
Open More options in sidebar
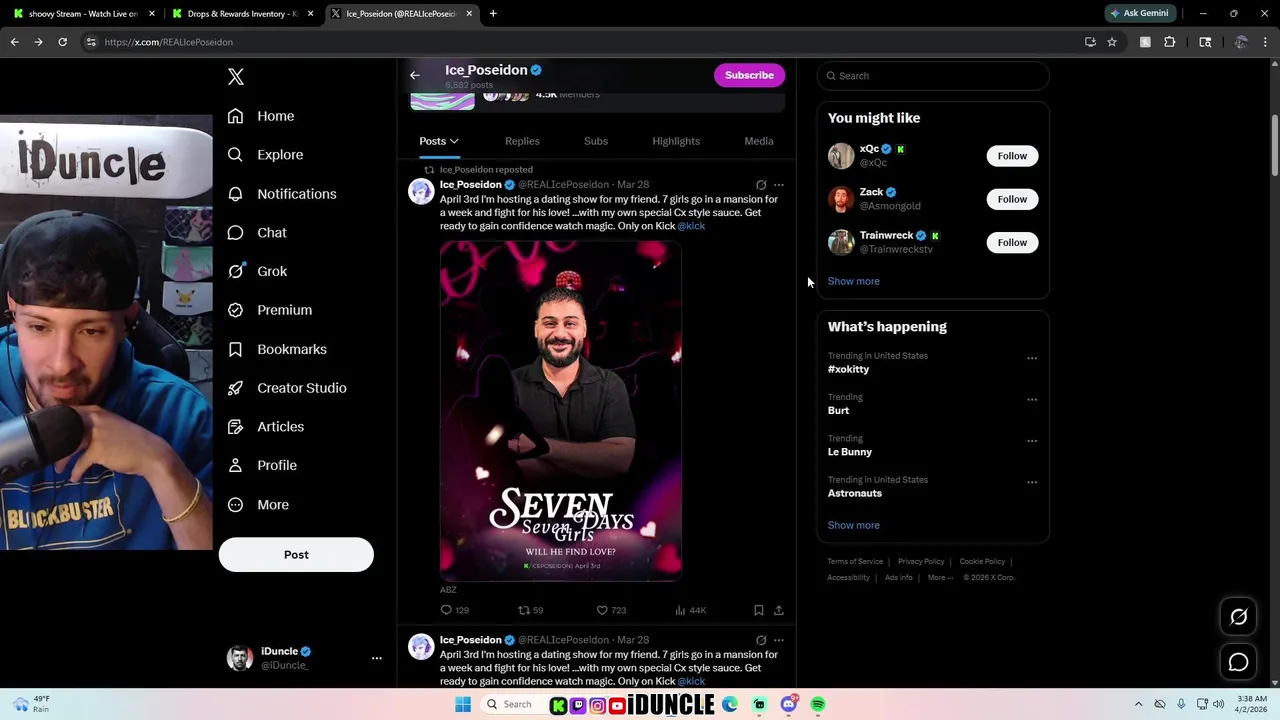pyautogui.click(x=258, y=505)
